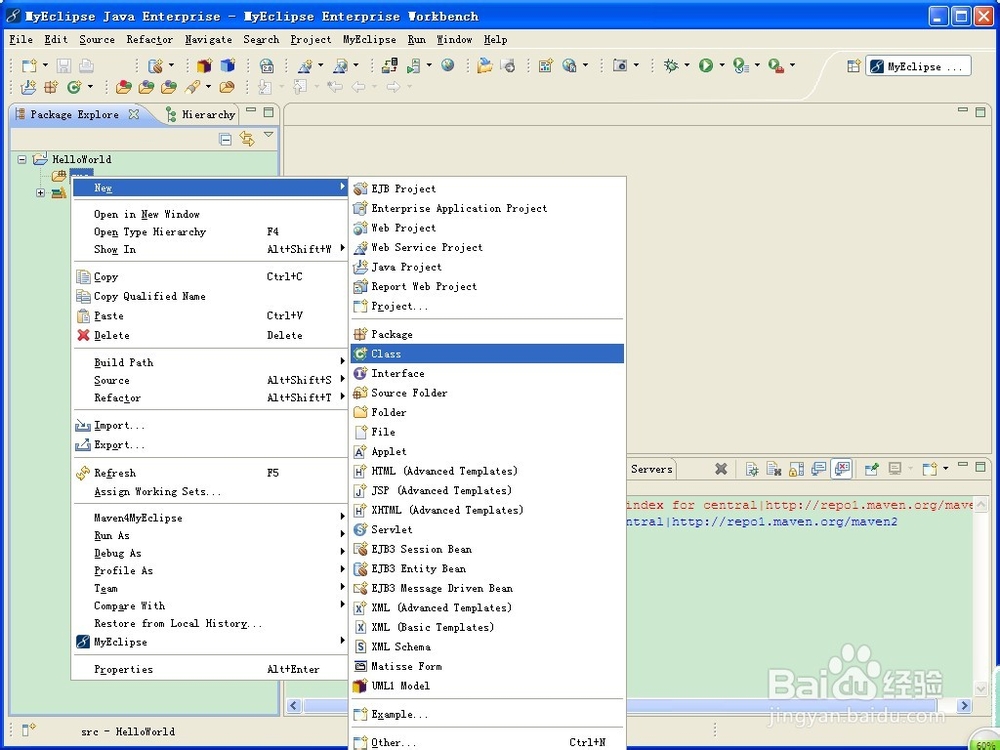1000x750 pixels.
Task: Click the disabled Save toolbar icon
Action: point(63,65)
